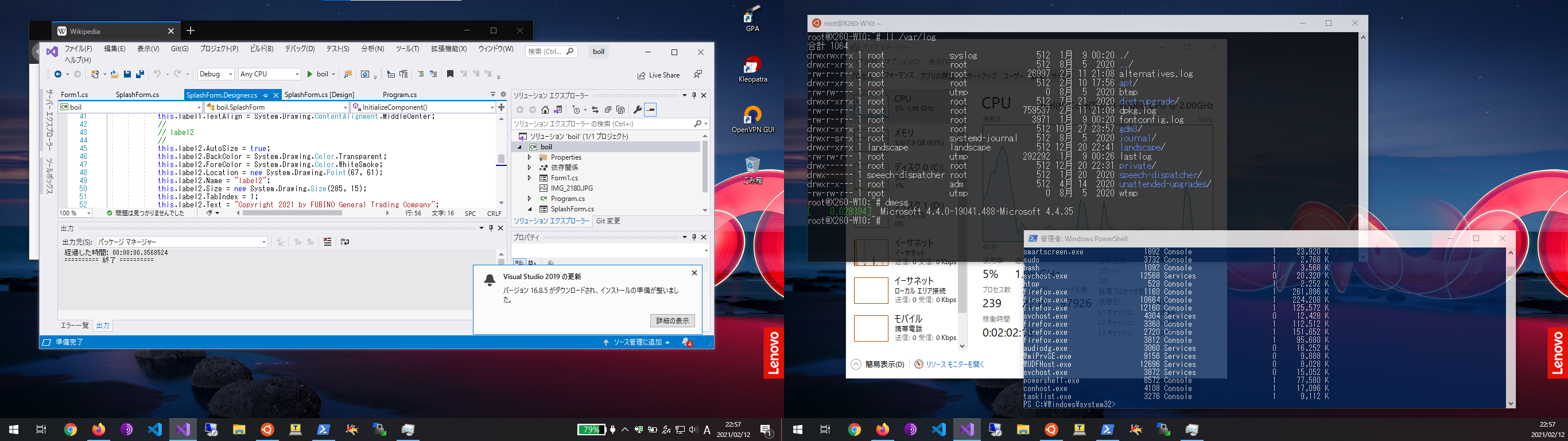Screen dimensions: 1568x441
Task: Toggle categorized view in Properties panel
Action: pos(519,262)
